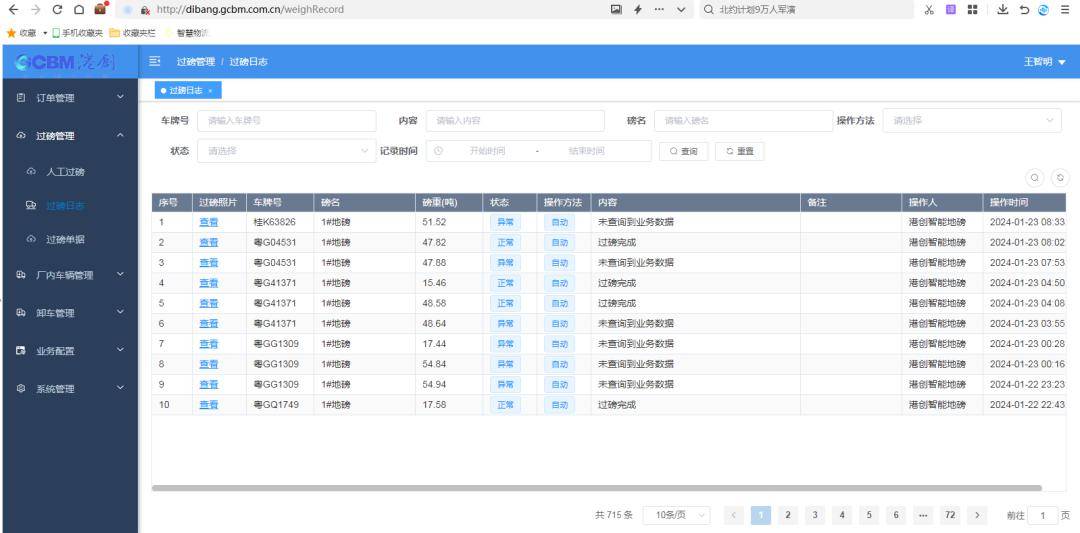The height and width of the screenshot is (533, 1080).
Task: Click the 重置 reset button
Action: point(740,151)
